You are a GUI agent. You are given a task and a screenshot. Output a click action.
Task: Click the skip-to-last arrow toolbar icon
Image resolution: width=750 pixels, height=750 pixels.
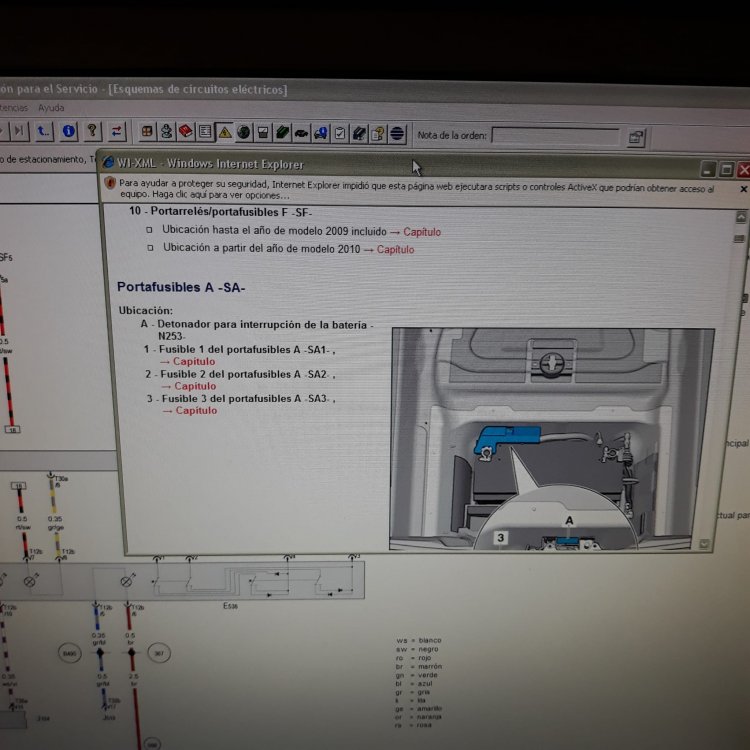click(19, 131)
